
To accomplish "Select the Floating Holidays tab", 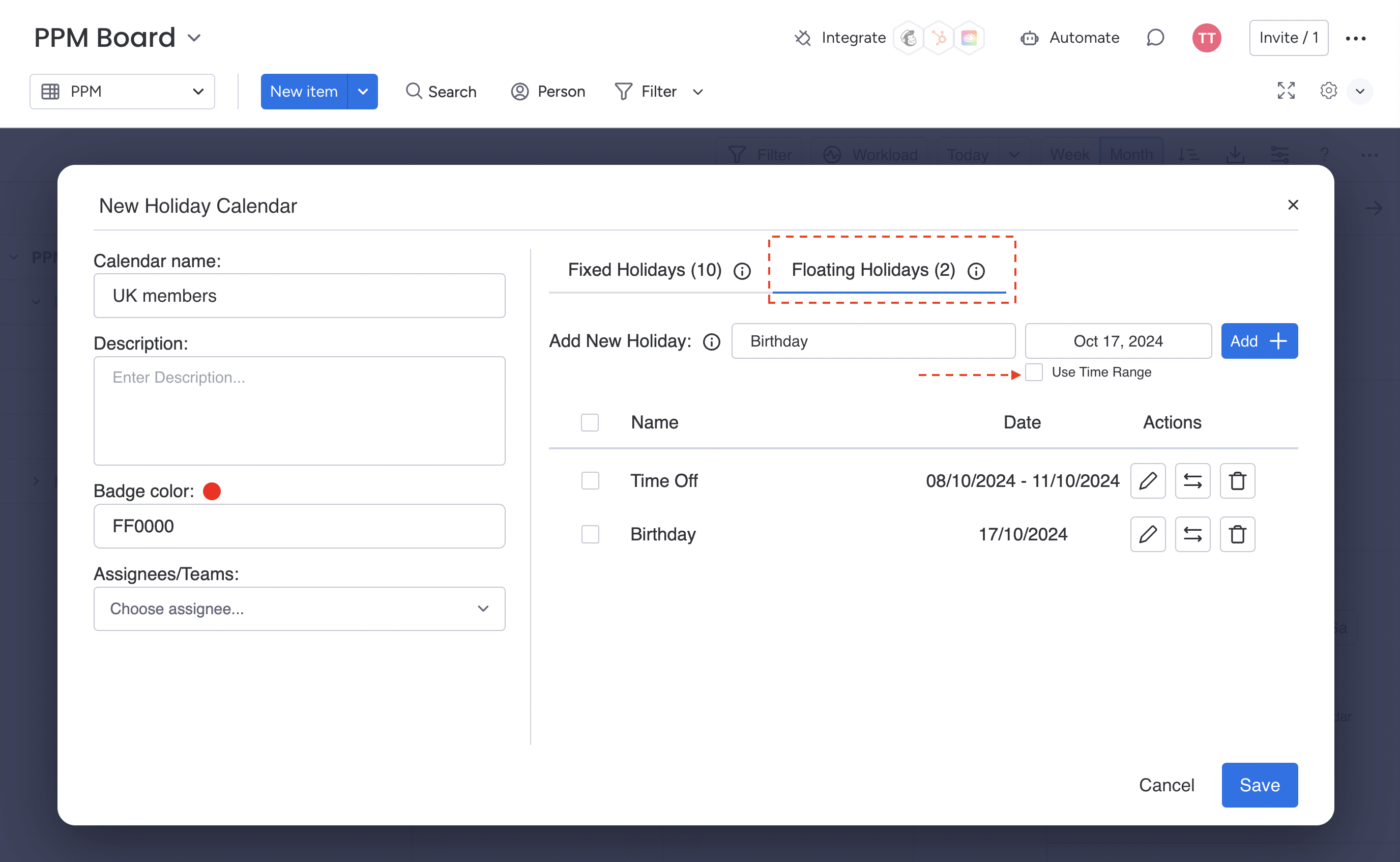I will tap(873, 270).
